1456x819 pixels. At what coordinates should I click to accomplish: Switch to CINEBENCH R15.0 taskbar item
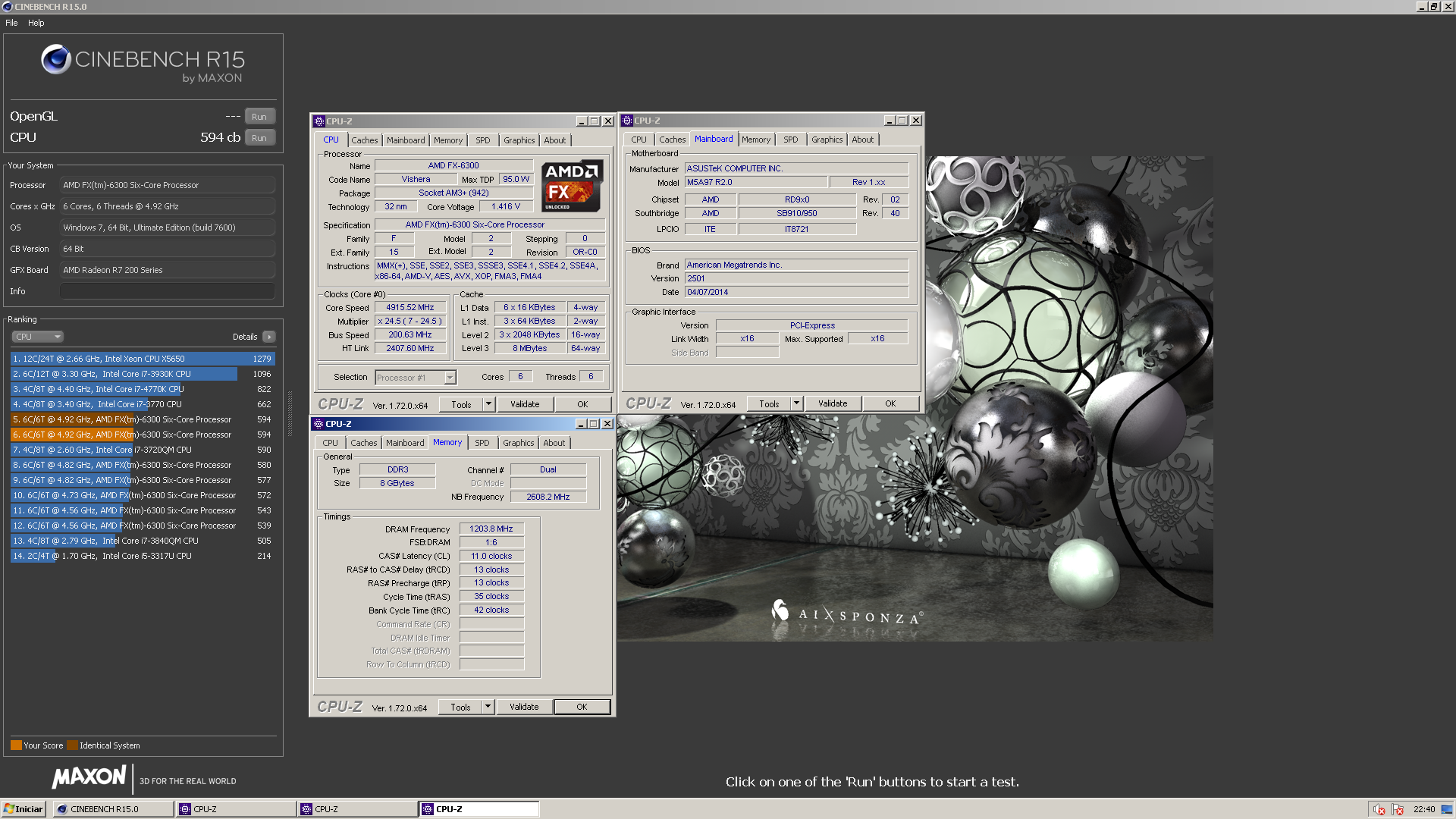(x=113, y=809)
